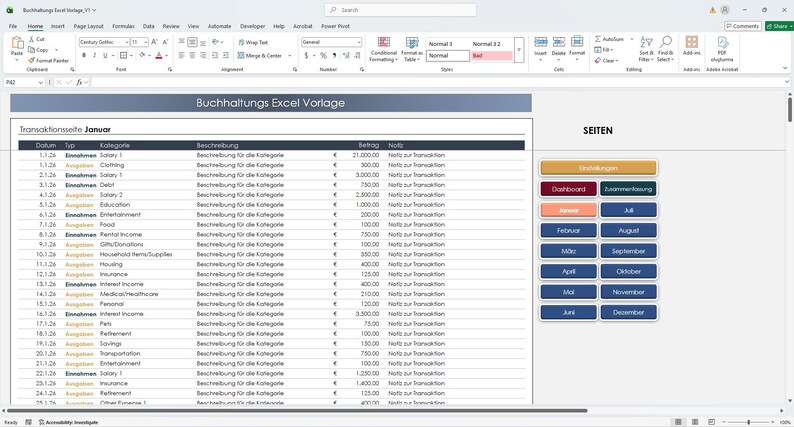Click the Search box in title bar
794x427 pixels.
[x=400, y=10]
